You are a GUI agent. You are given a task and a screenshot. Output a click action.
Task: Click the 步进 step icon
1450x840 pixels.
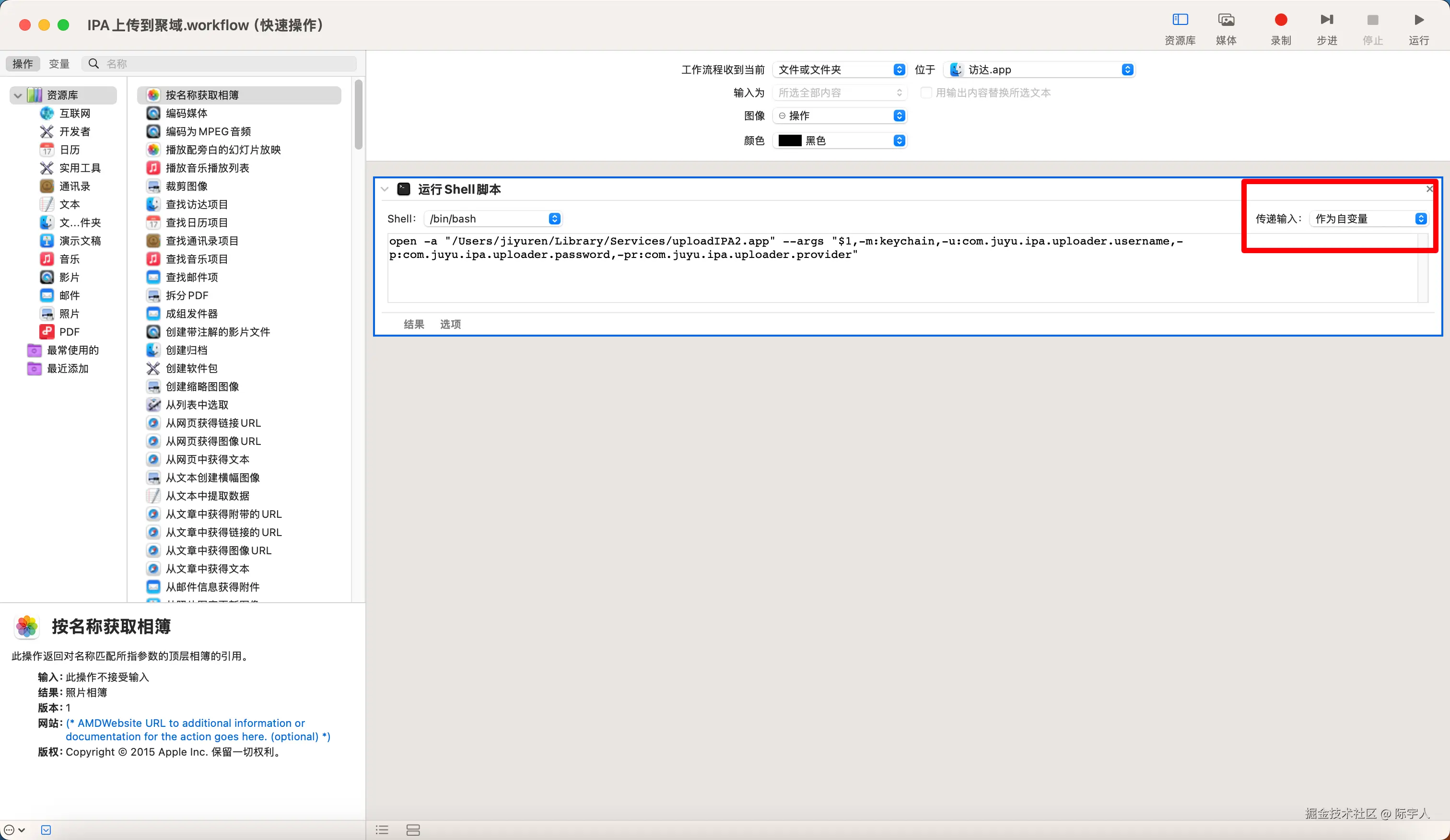1326,21
